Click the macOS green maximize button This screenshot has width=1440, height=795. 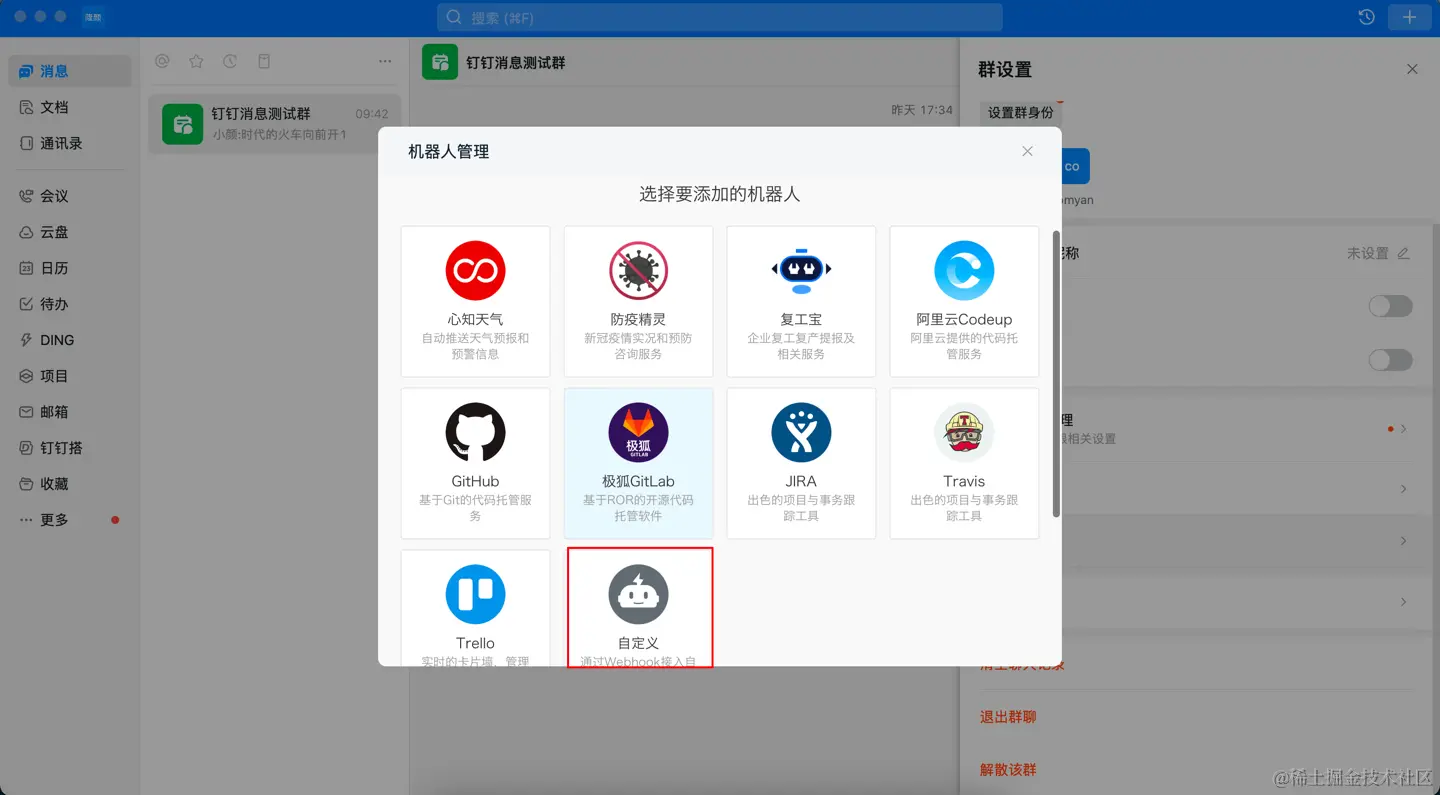pyautogui.click(x=60, y=17)
